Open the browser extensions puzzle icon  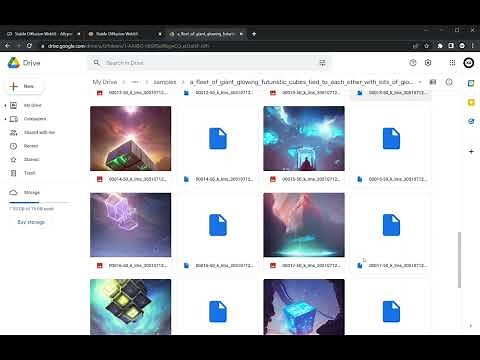click(x=440, y=46)
